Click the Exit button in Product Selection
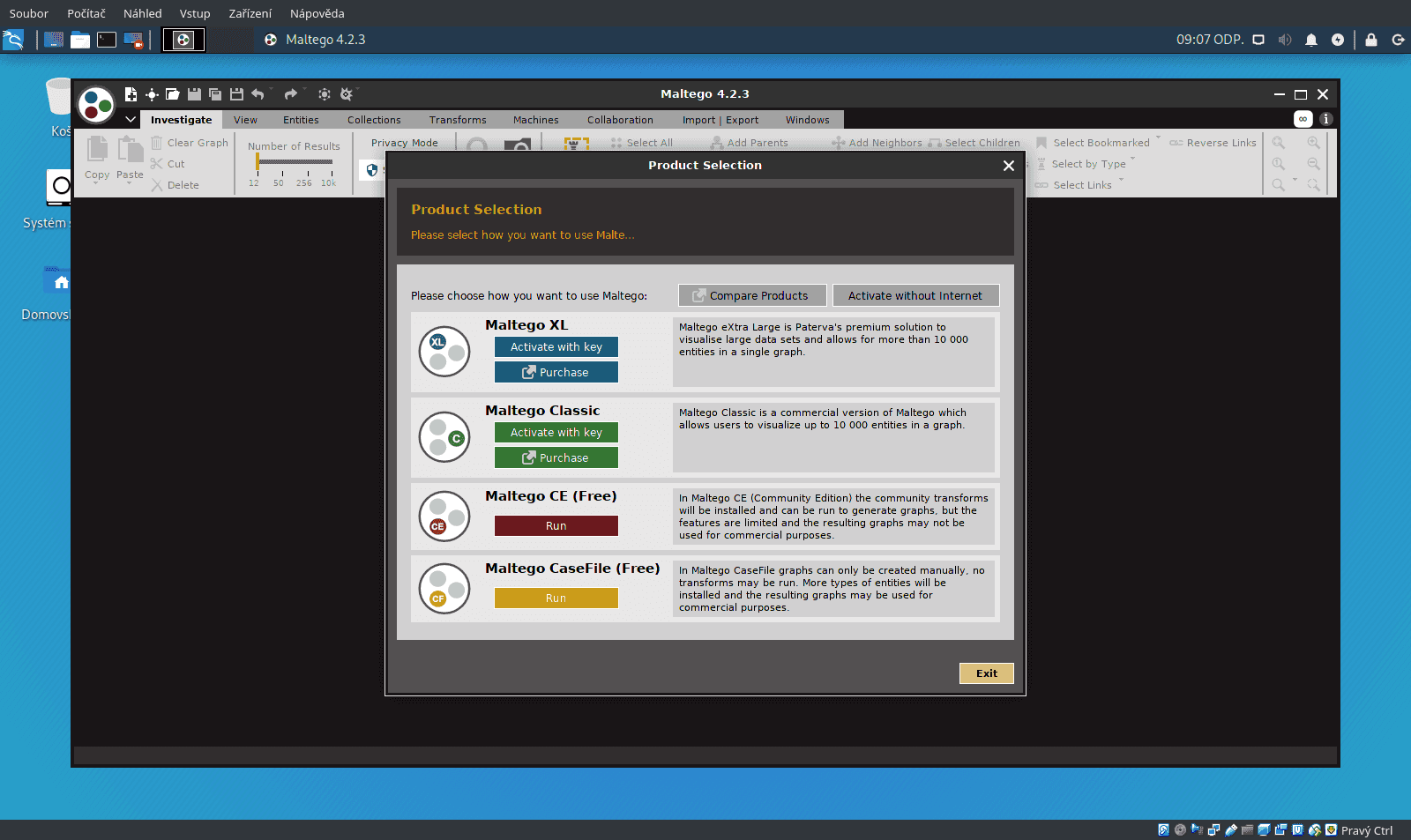 (987, 673)
